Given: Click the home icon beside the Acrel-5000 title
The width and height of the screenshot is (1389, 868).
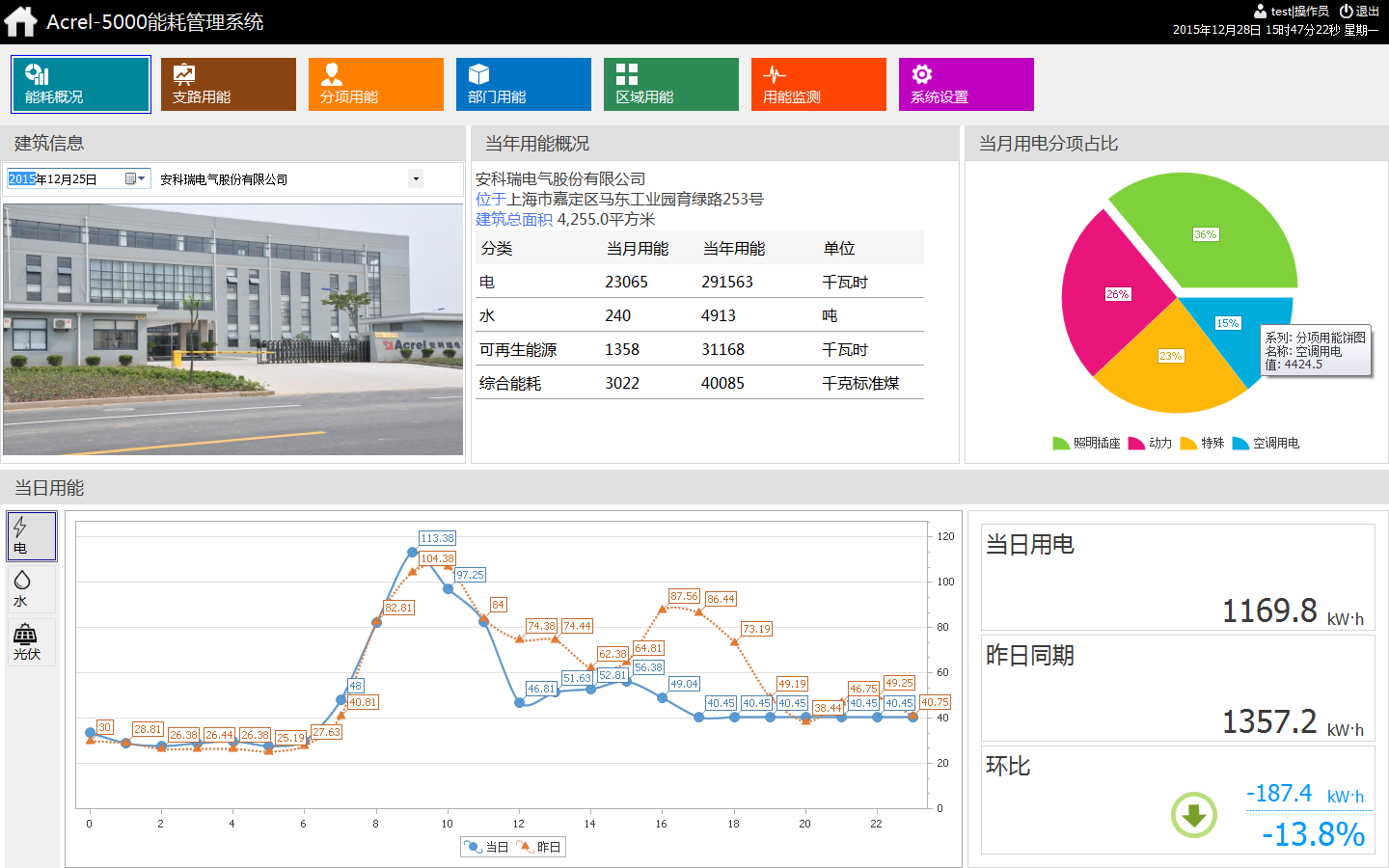Looking at the screenshot, I should click(20, 21).
